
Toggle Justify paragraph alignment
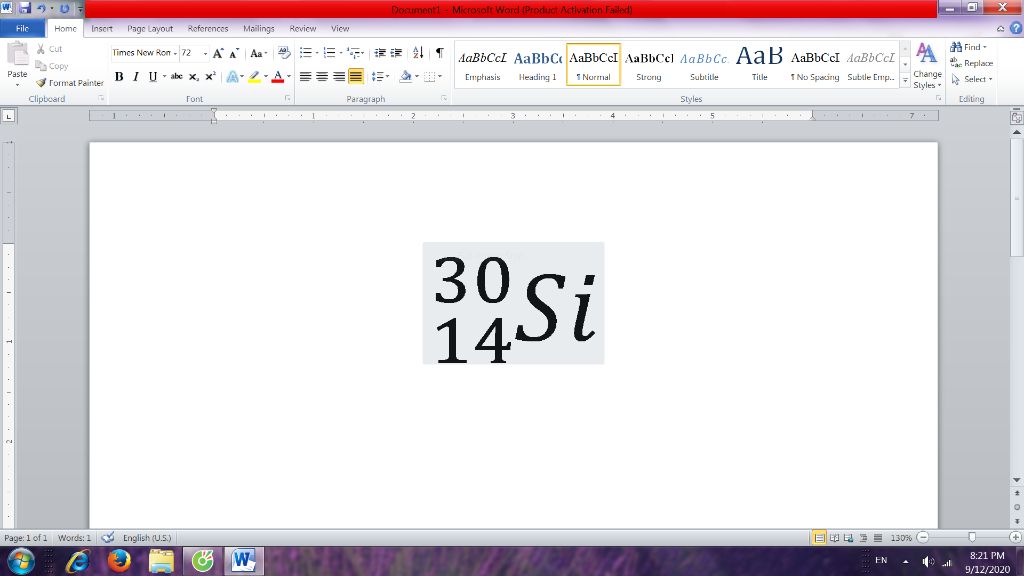[x=356, y=77]
